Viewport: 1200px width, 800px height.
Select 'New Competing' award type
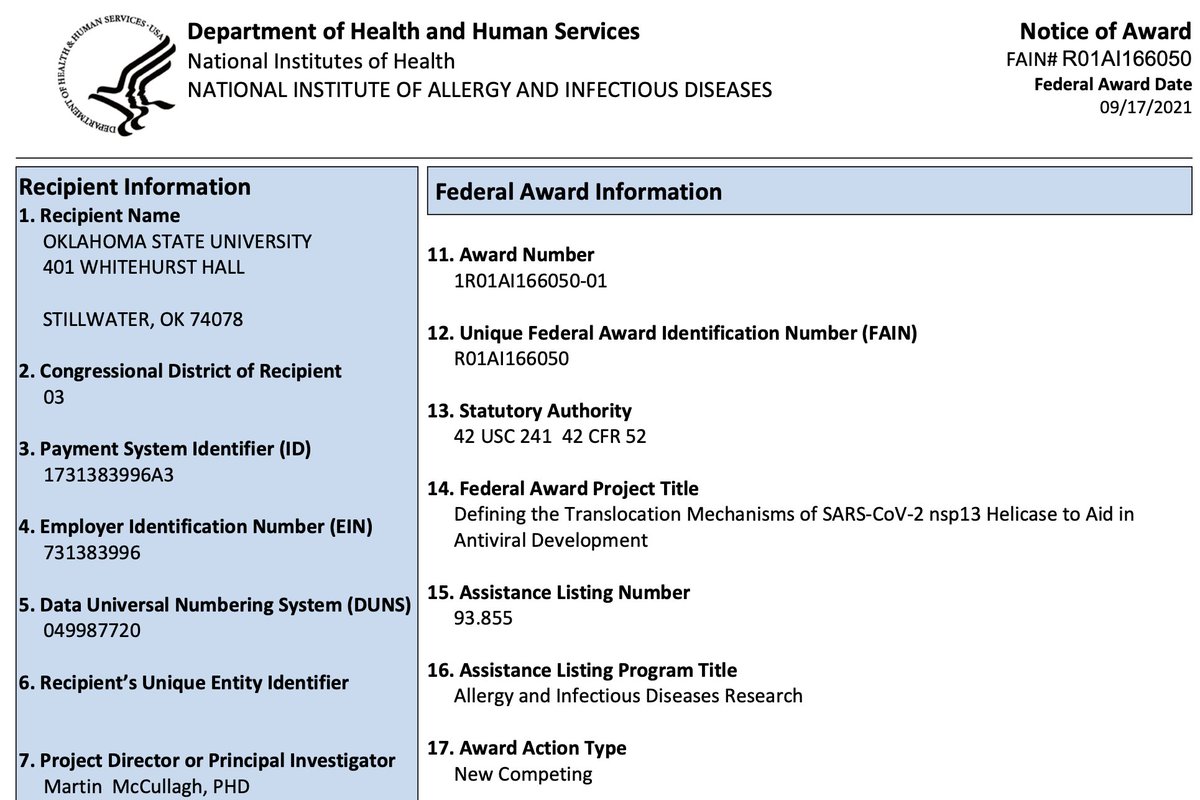[x=523, y=775]
